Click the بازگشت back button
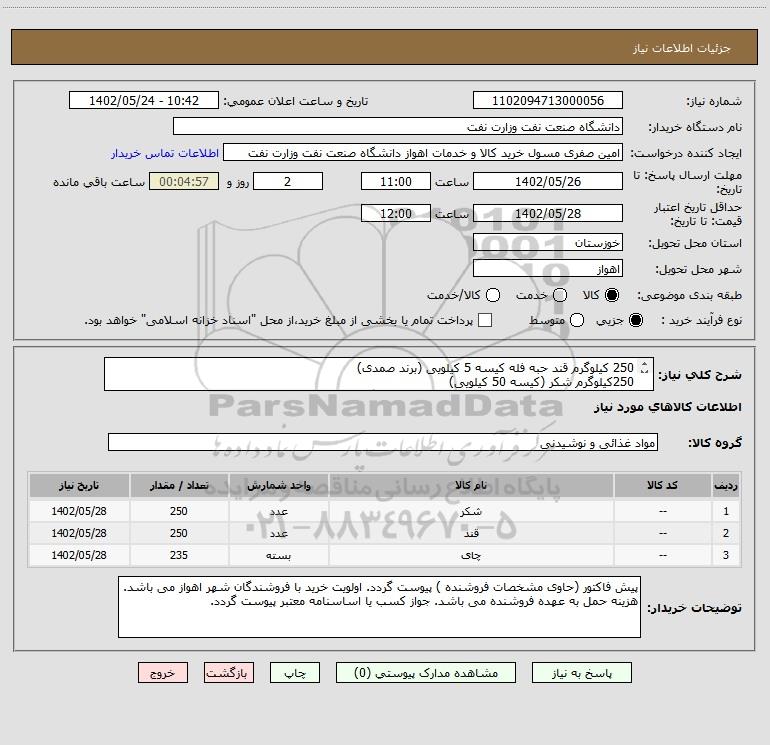The image size is (770, 745). point(229,673)
